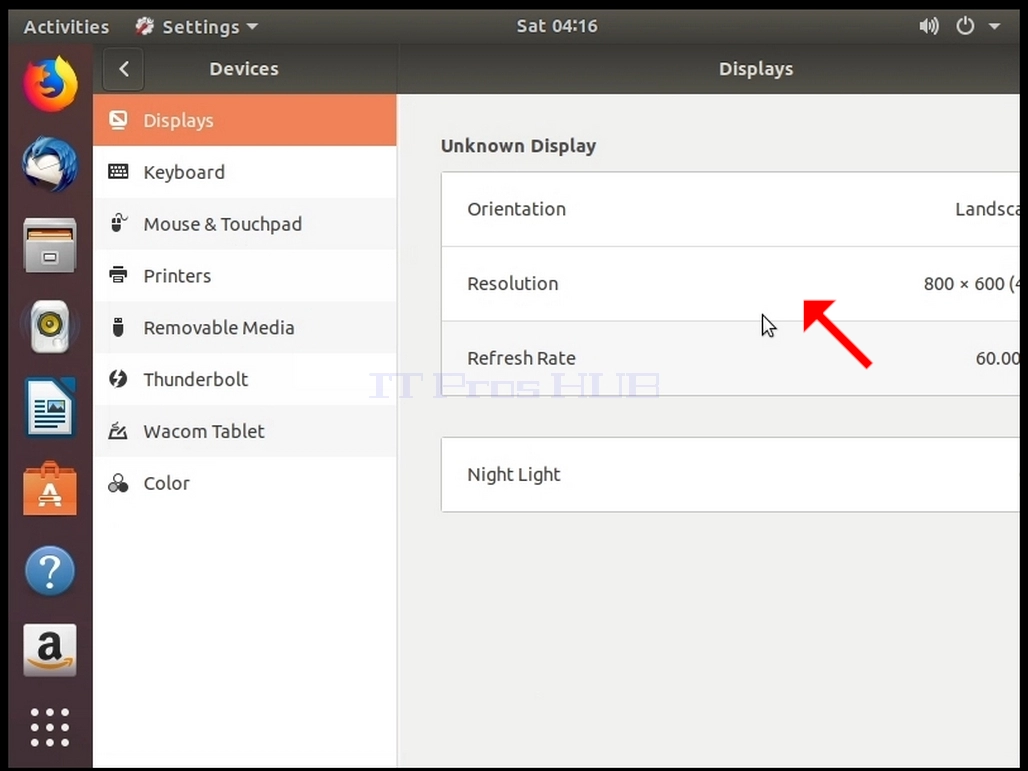Select the Removable Media label
Viewport: 1028px width, 771px height.
click(219, 327)
